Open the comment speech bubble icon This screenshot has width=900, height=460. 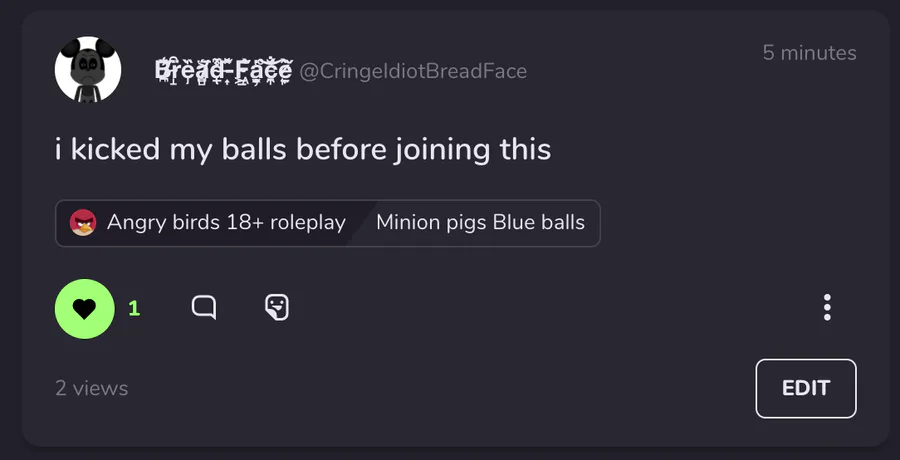point(204,307)
